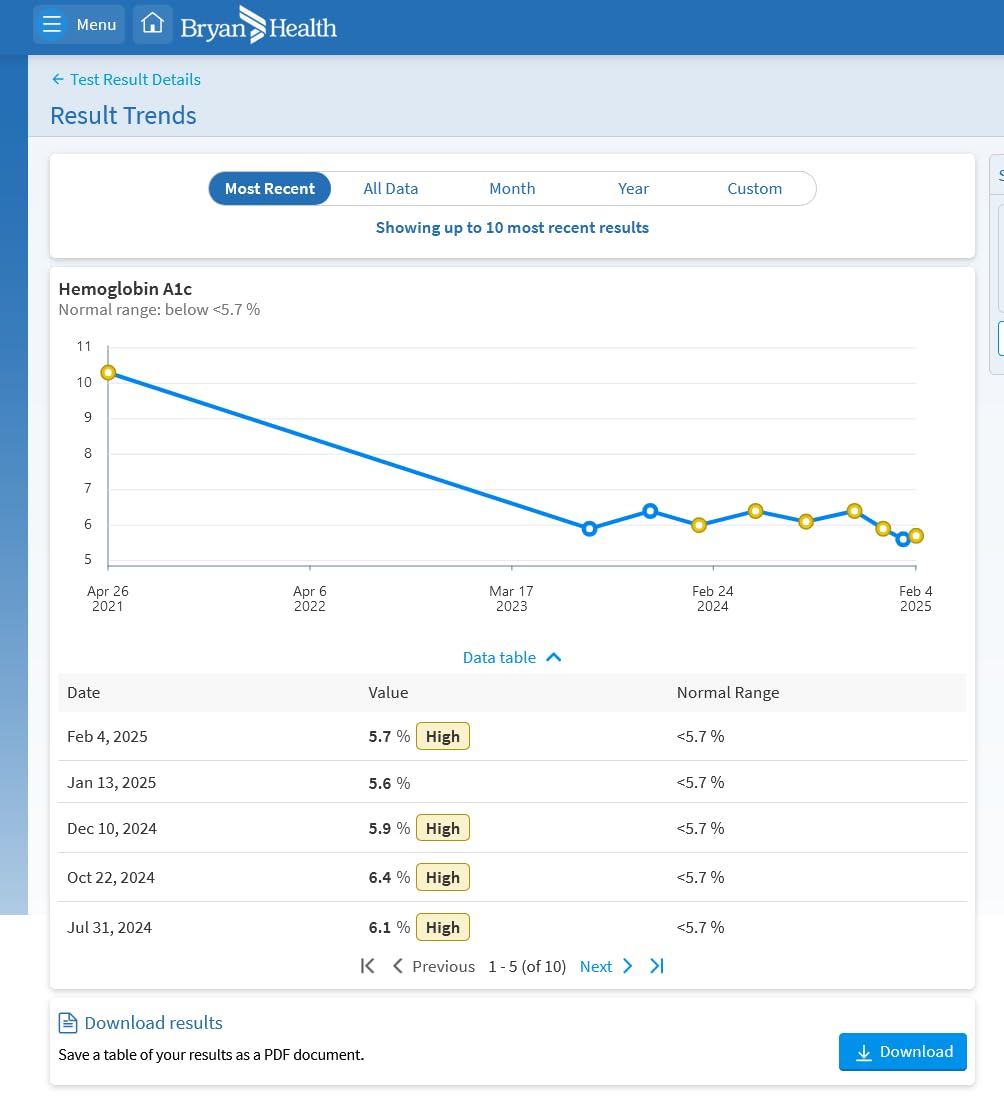Click the Bryan Health logo
Screen dimensions: 1004x1099
(x=259, y=25)
